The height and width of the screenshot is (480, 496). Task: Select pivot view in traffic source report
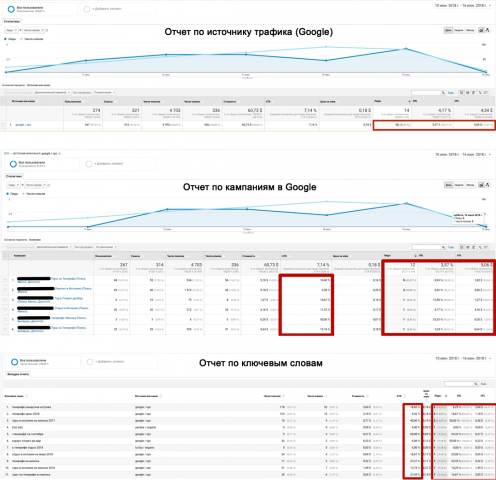486,93
